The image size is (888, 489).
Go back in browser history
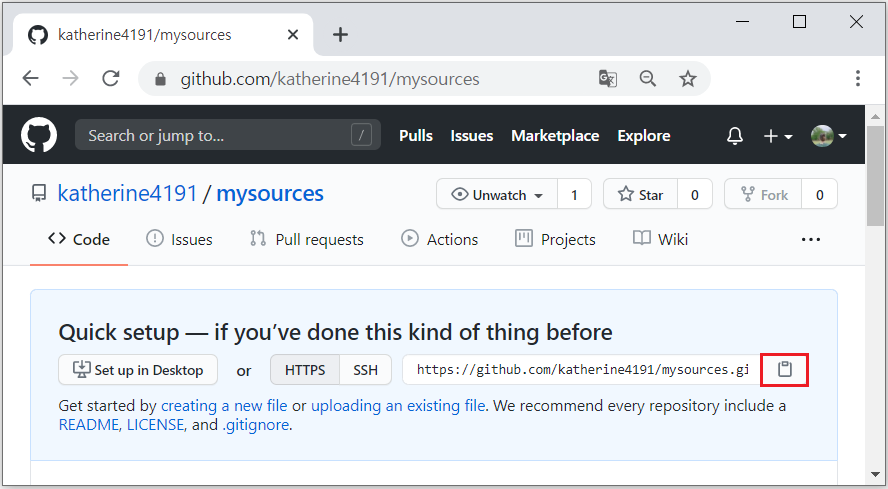click(x=31, y=78)
